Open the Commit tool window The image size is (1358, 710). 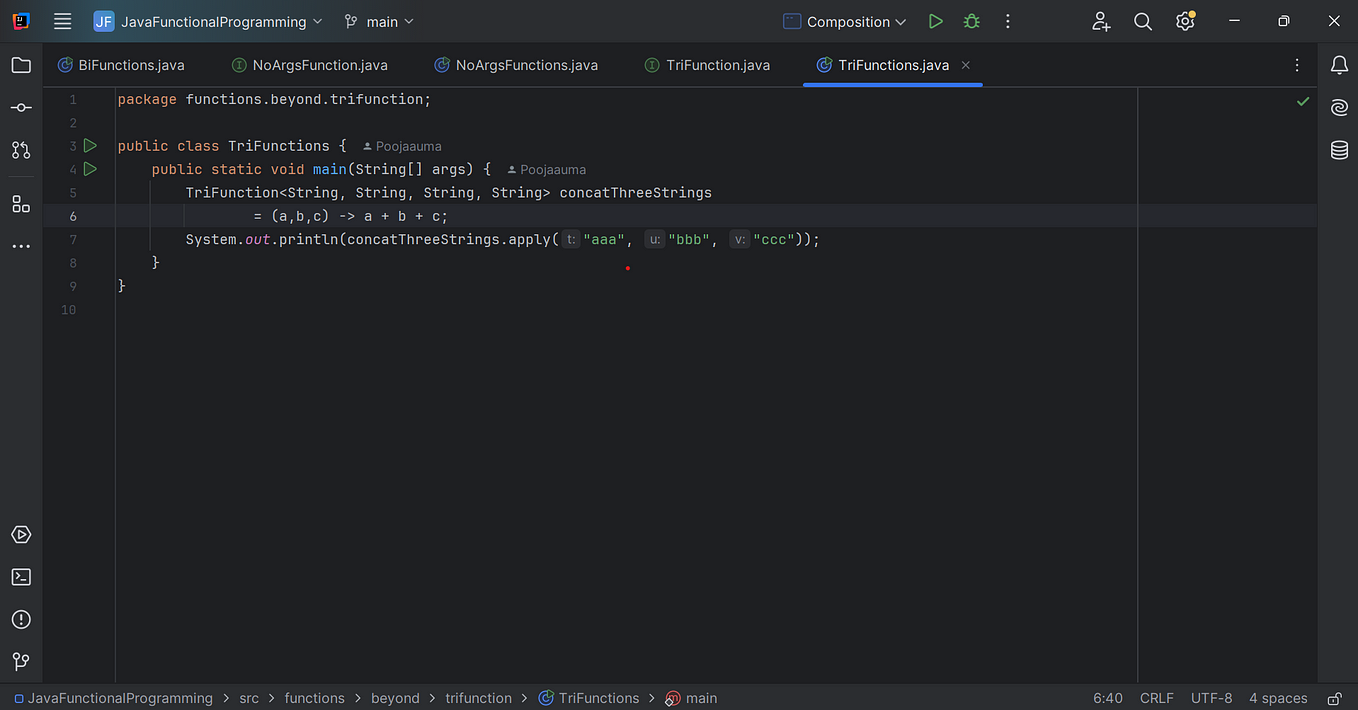[21, 107]
